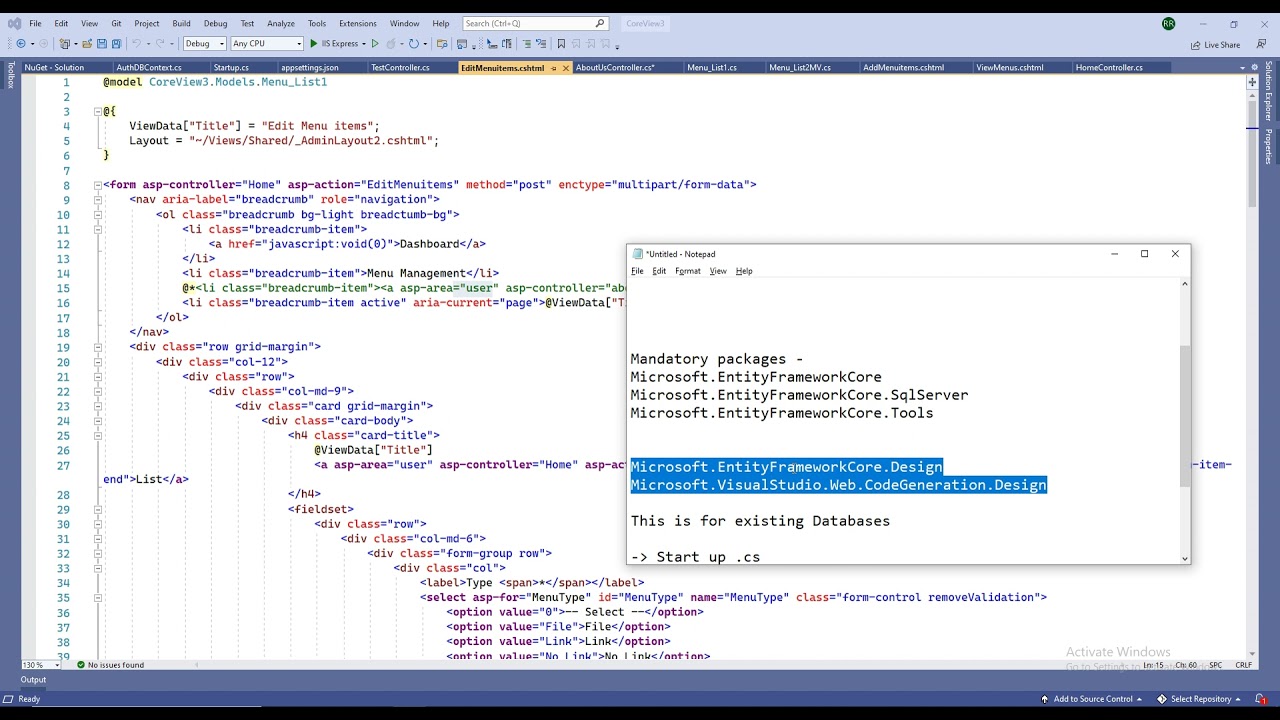Collapse the form block at line 8
Image resolution: width=1280 pixels, height=720 pixels.
pyautogui.click(x=98, y=185)
